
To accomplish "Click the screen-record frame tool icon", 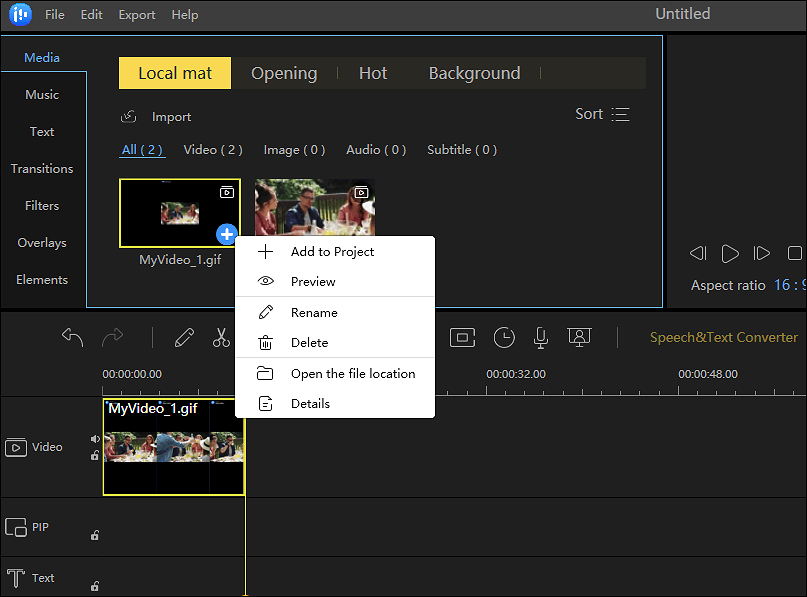I will [x=463, y=338].
